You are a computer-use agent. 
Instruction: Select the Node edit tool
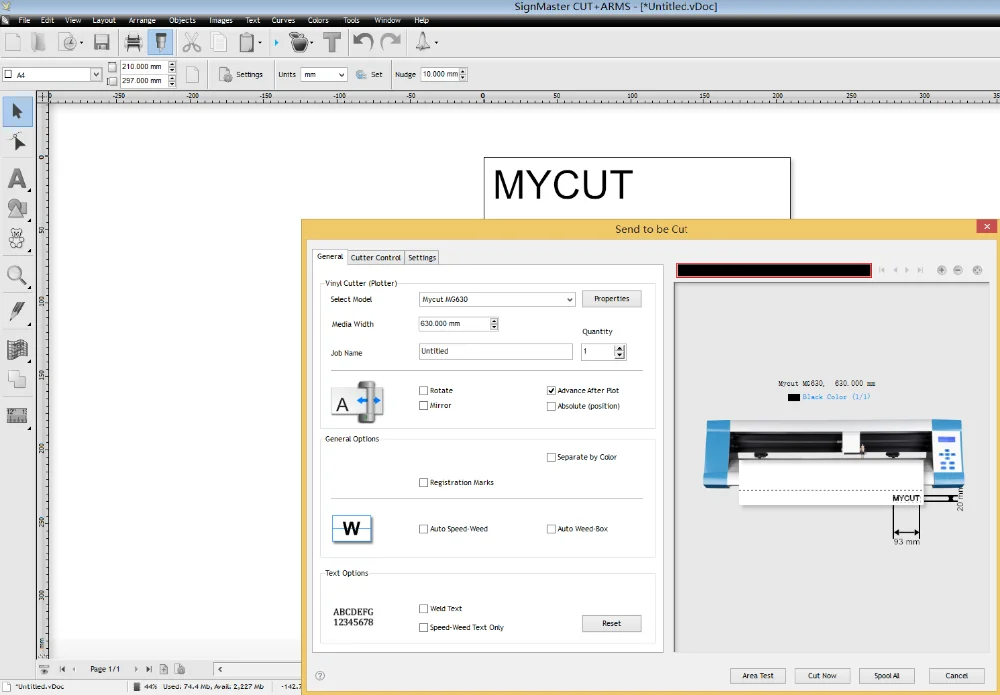(17, 143)
